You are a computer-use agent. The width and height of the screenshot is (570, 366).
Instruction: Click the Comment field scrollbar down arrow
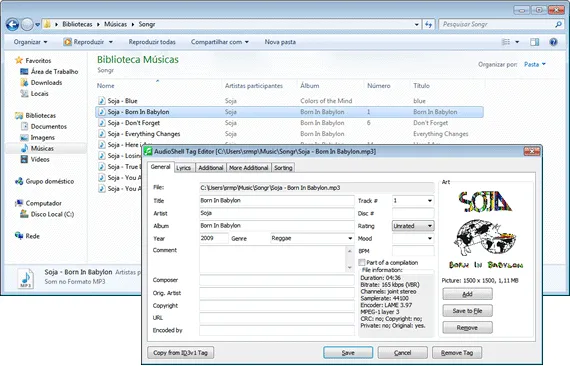(349, 268)
